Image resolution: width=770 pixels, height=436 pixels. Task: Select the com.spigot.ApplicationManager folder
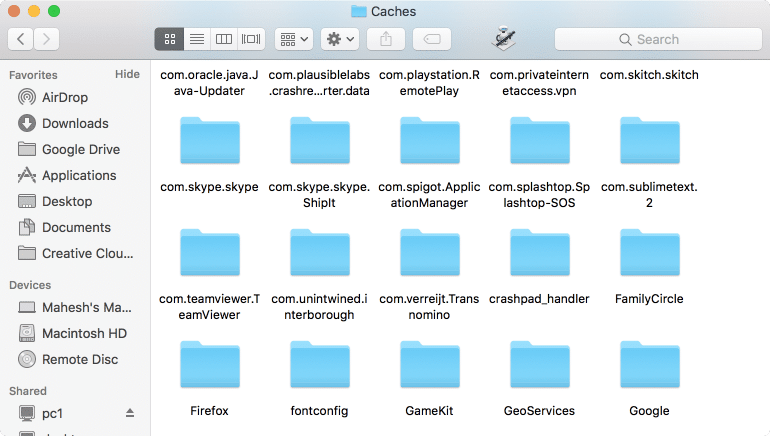click(430, 141)
